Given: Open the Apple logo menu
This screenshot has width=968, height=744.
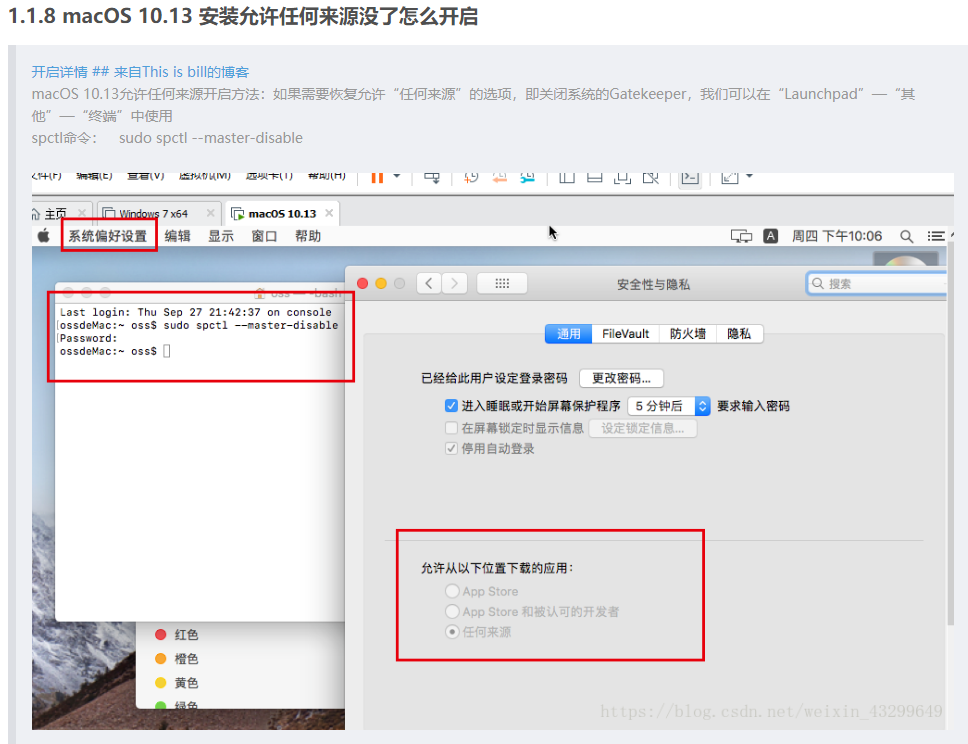Looking at the screenshot, I should click(43, 236).
